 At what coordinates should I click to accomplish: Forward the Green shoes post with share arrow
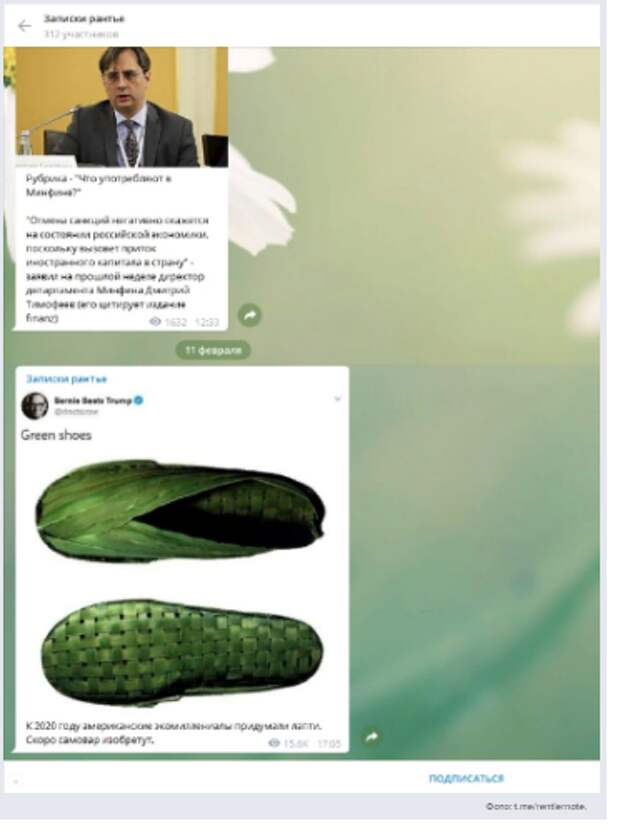[371, 737]
